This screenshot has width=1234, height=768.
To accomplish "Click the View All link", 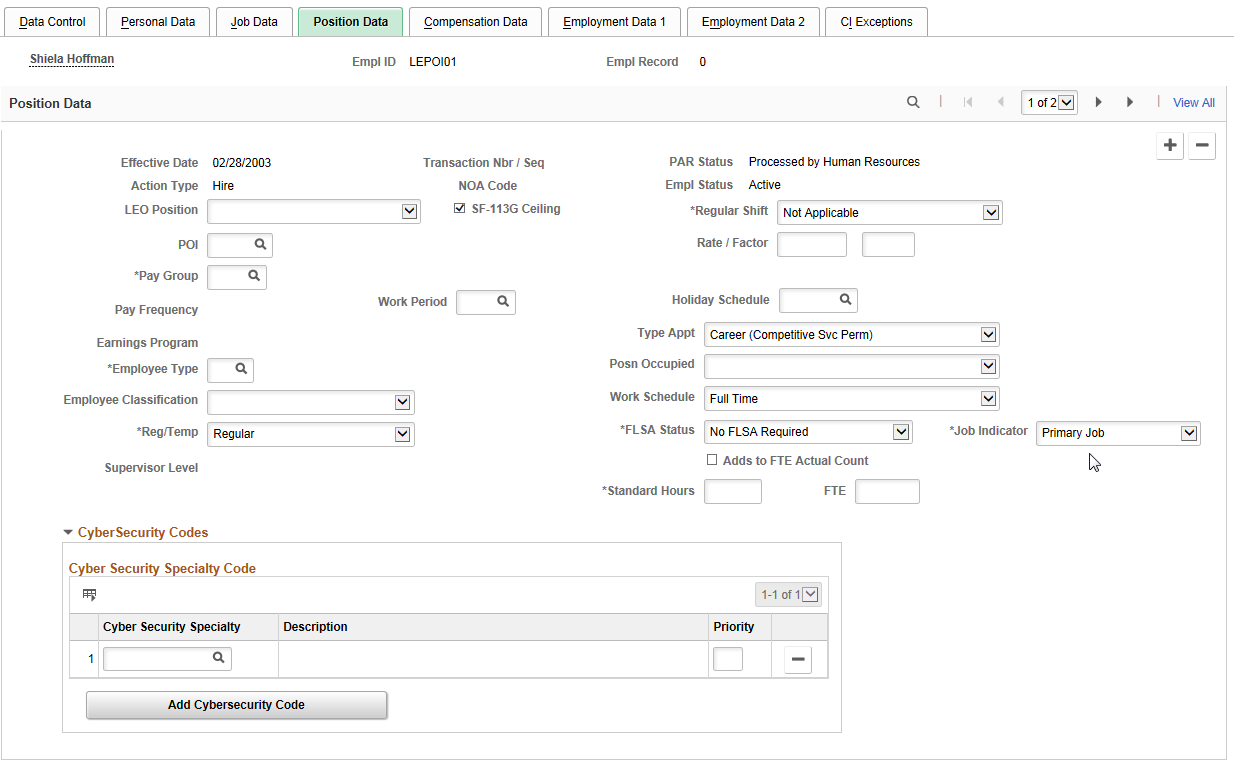I will pyautogui.click(x=1194, y=102).
